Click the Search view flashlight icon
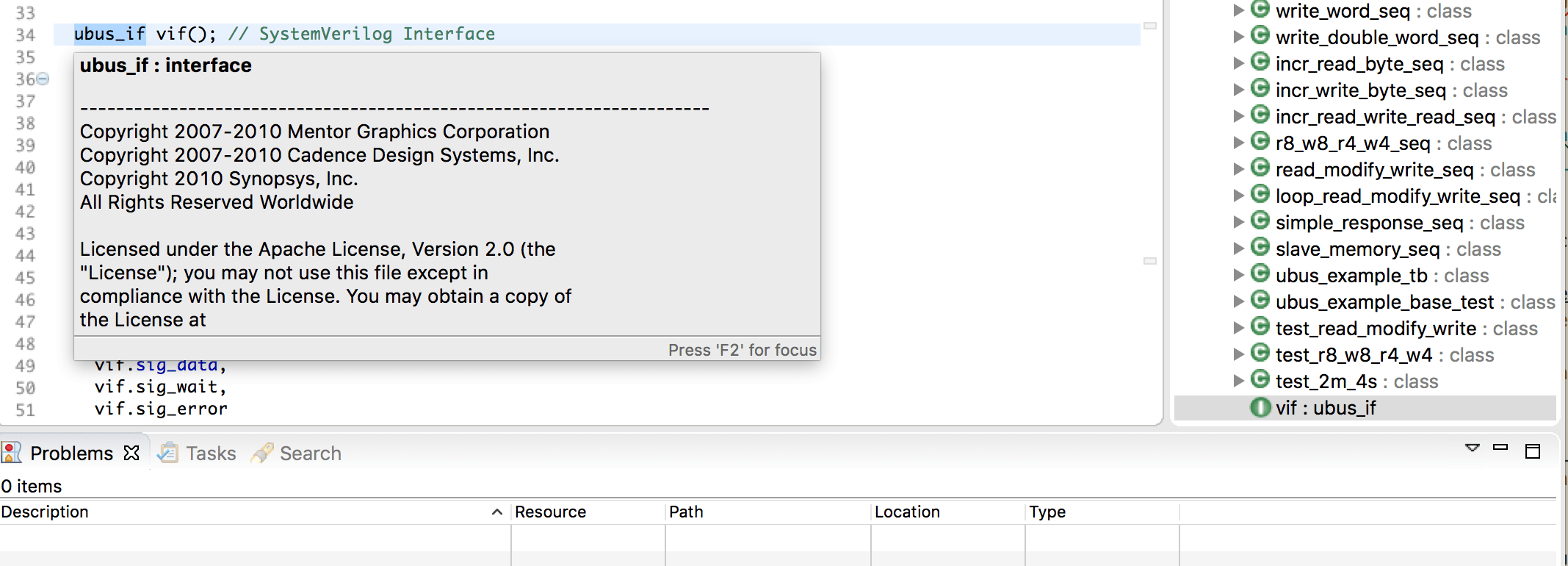This screenshot has height=566, width=1568. [262, 452]
